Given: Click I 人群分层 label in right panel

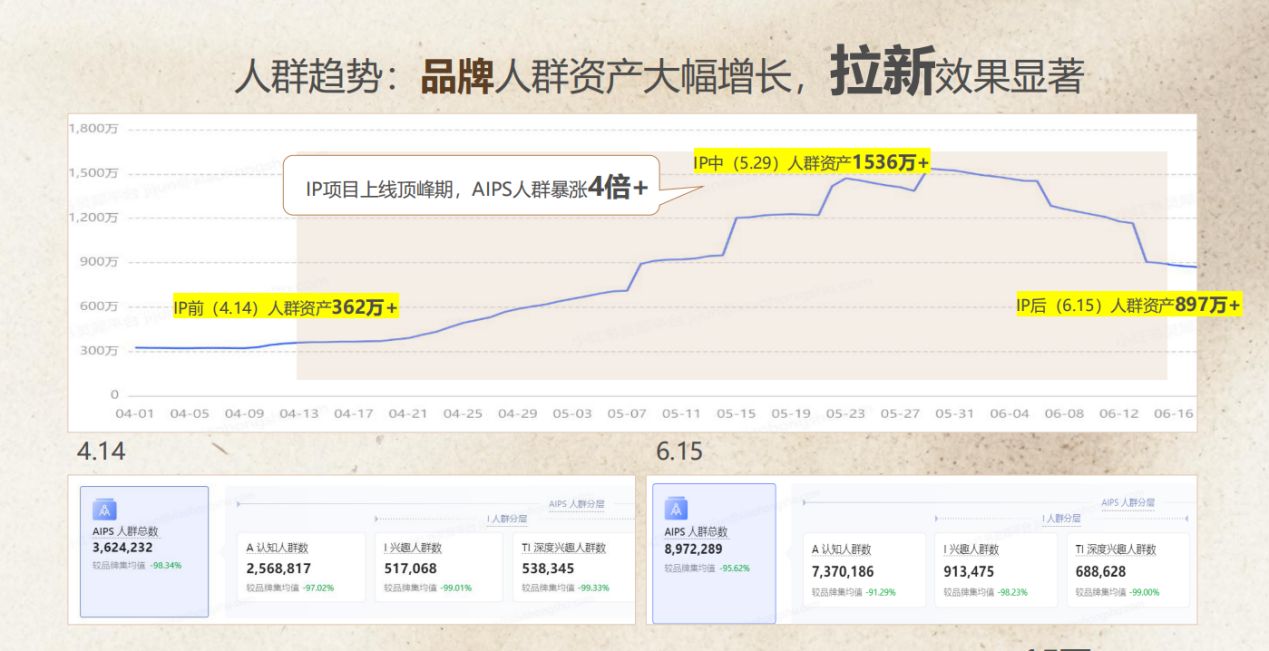Looking at the screenshot, I should (x=1061, y=519).
